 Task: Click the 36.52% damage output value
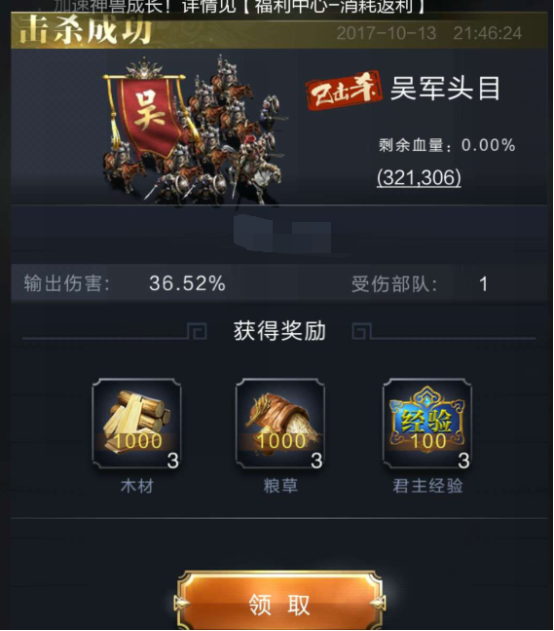click(x=187, y=283)
